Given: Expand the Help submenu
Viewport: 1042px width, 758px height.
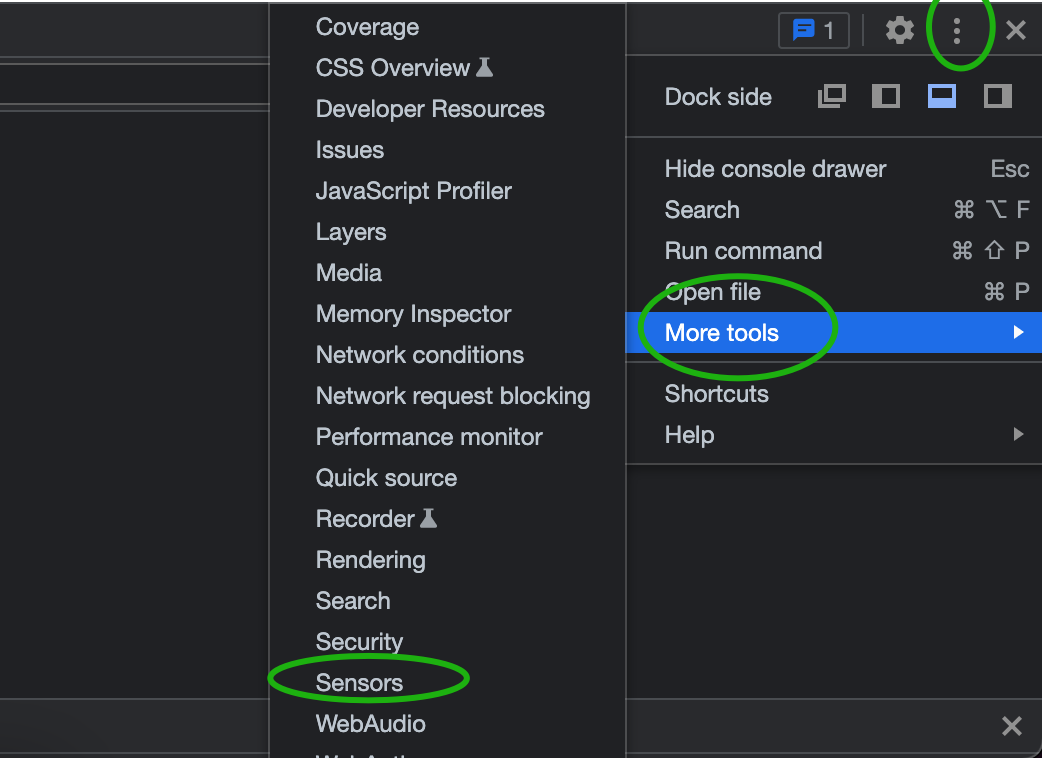Looking at the screenshot, I should [1018, 435].
